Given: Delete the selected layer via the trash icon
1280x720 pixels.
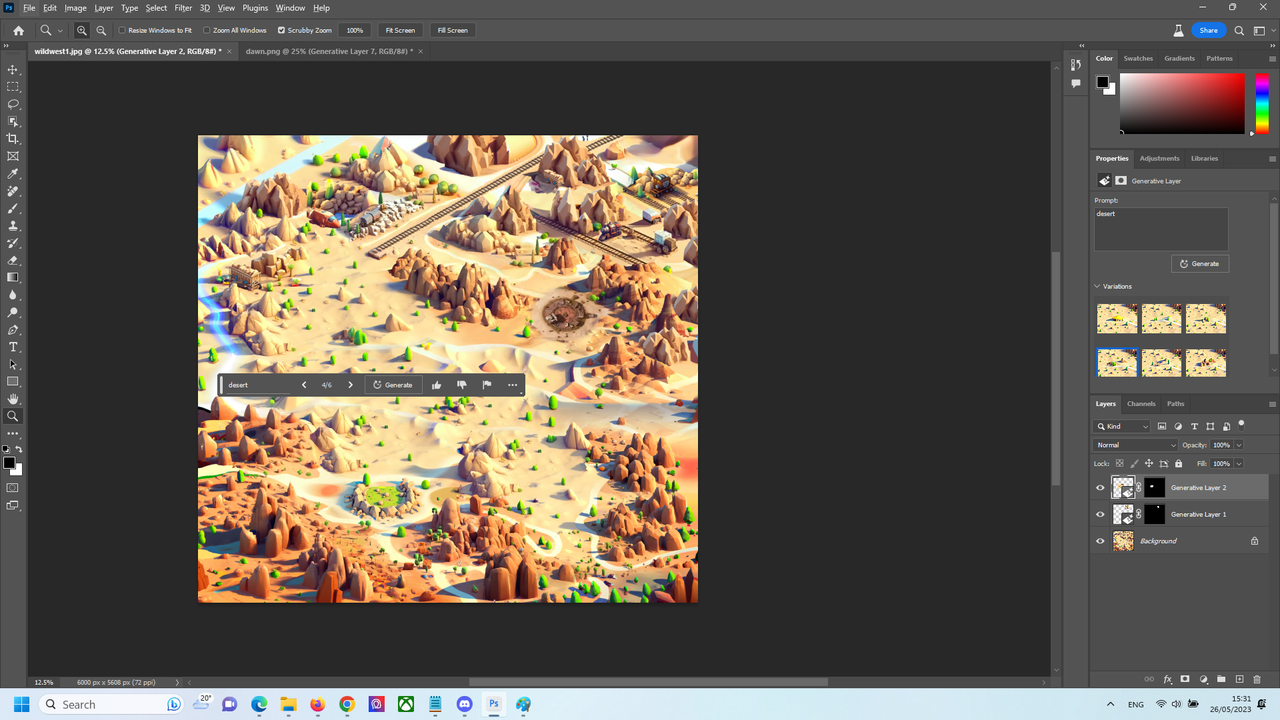Looking at the screenshot, I should [x=1256, y=679].
